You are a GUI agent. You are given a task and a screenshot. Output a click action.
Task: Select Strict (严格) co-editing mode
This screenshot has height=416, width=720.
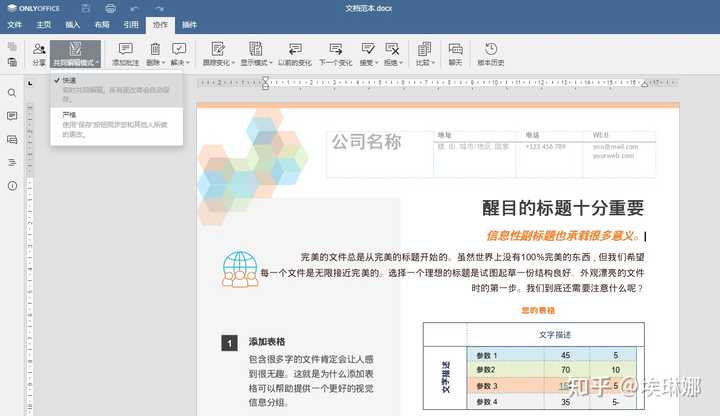pyautogui.click(x=117, y=124)
